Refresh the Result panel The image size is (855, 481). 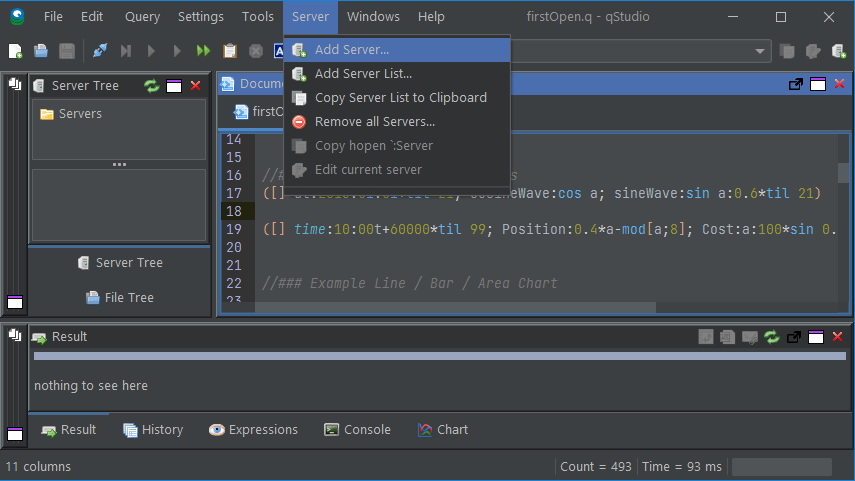coord(772,337)
